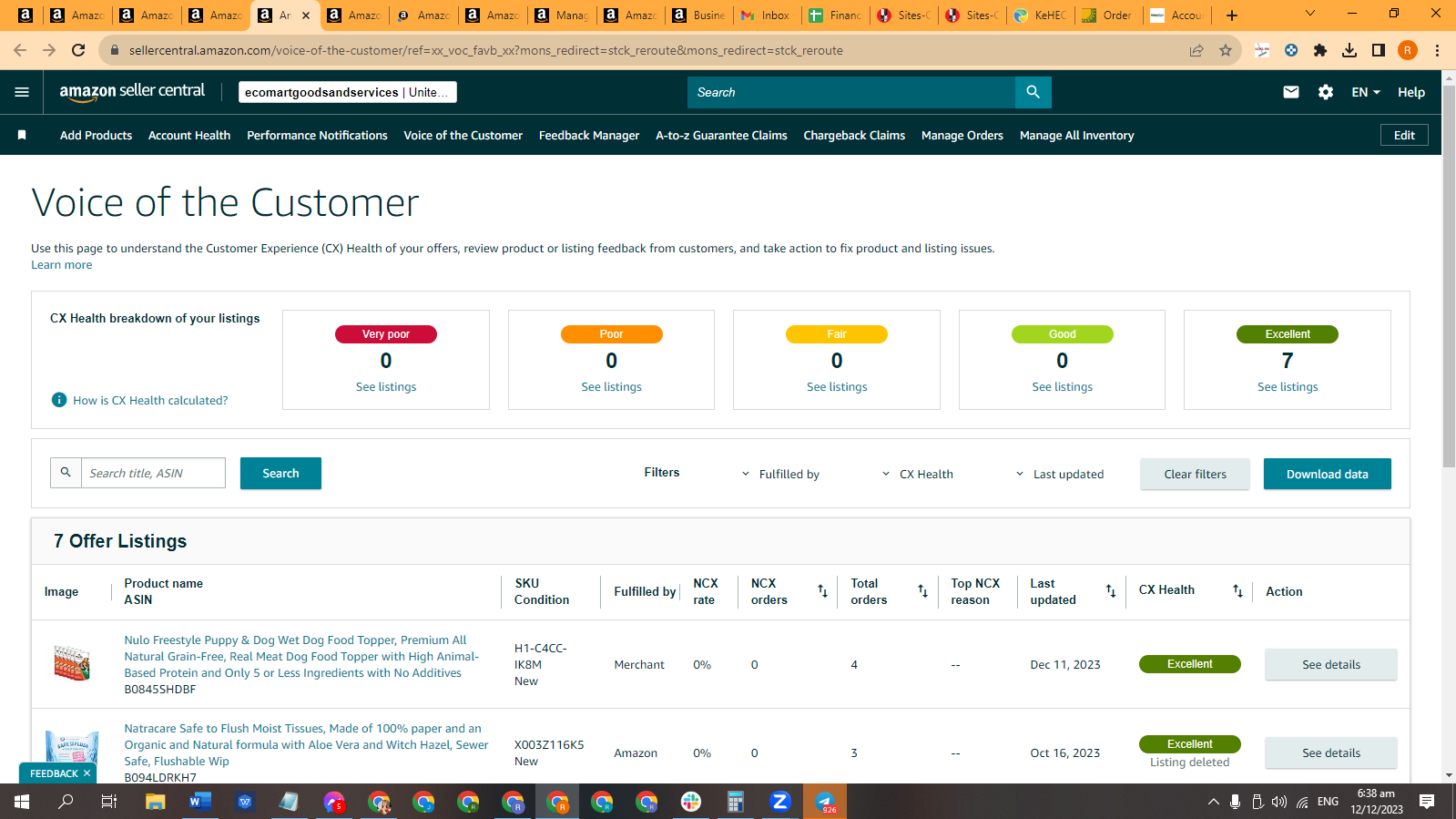Open Word from the taskbar

199,802
